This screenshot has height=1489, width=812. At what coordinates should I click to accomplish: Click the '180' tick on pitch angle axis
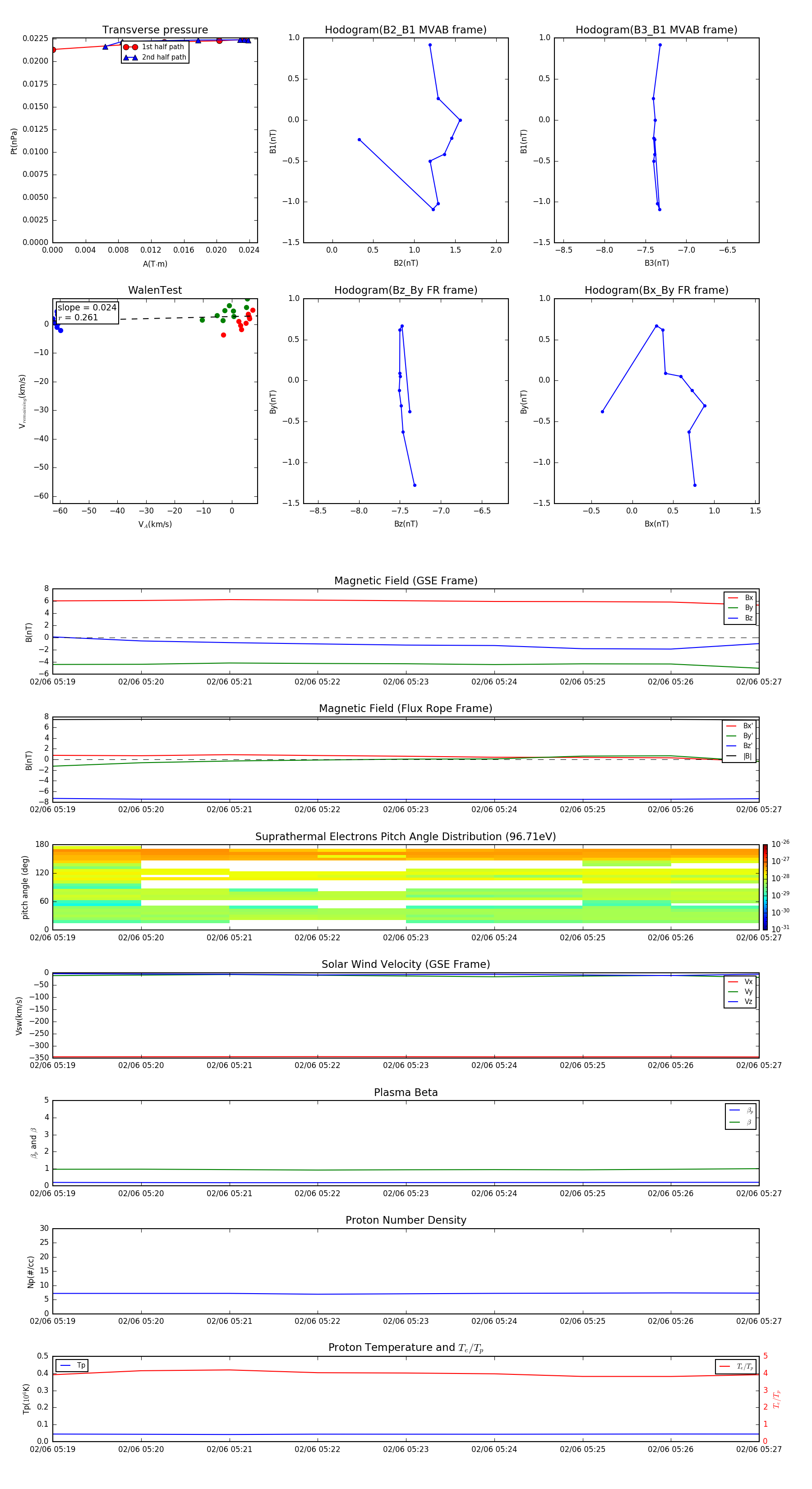42,845
